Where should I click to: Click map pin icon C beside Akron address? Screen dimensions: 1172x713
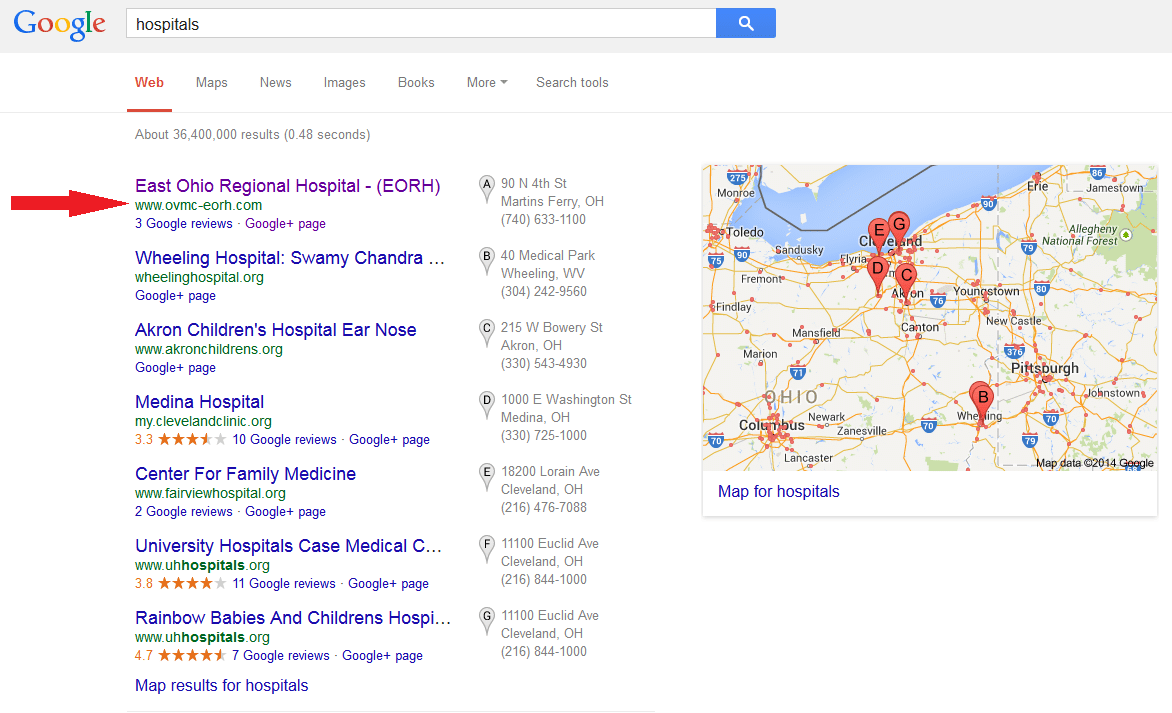[x=487, y=333]
